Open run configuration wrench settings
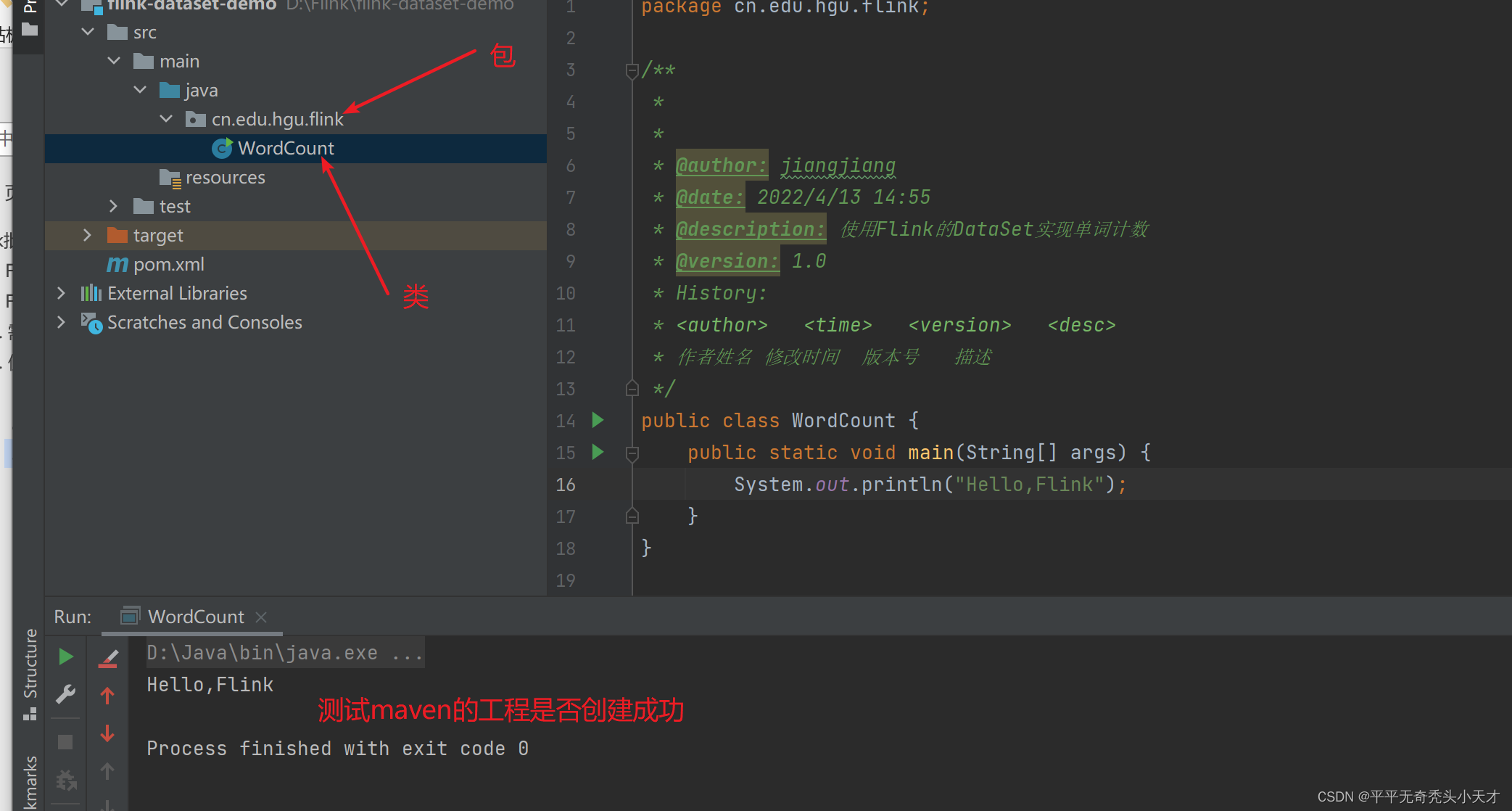1512x811 pixels. (x=65, y=694)
